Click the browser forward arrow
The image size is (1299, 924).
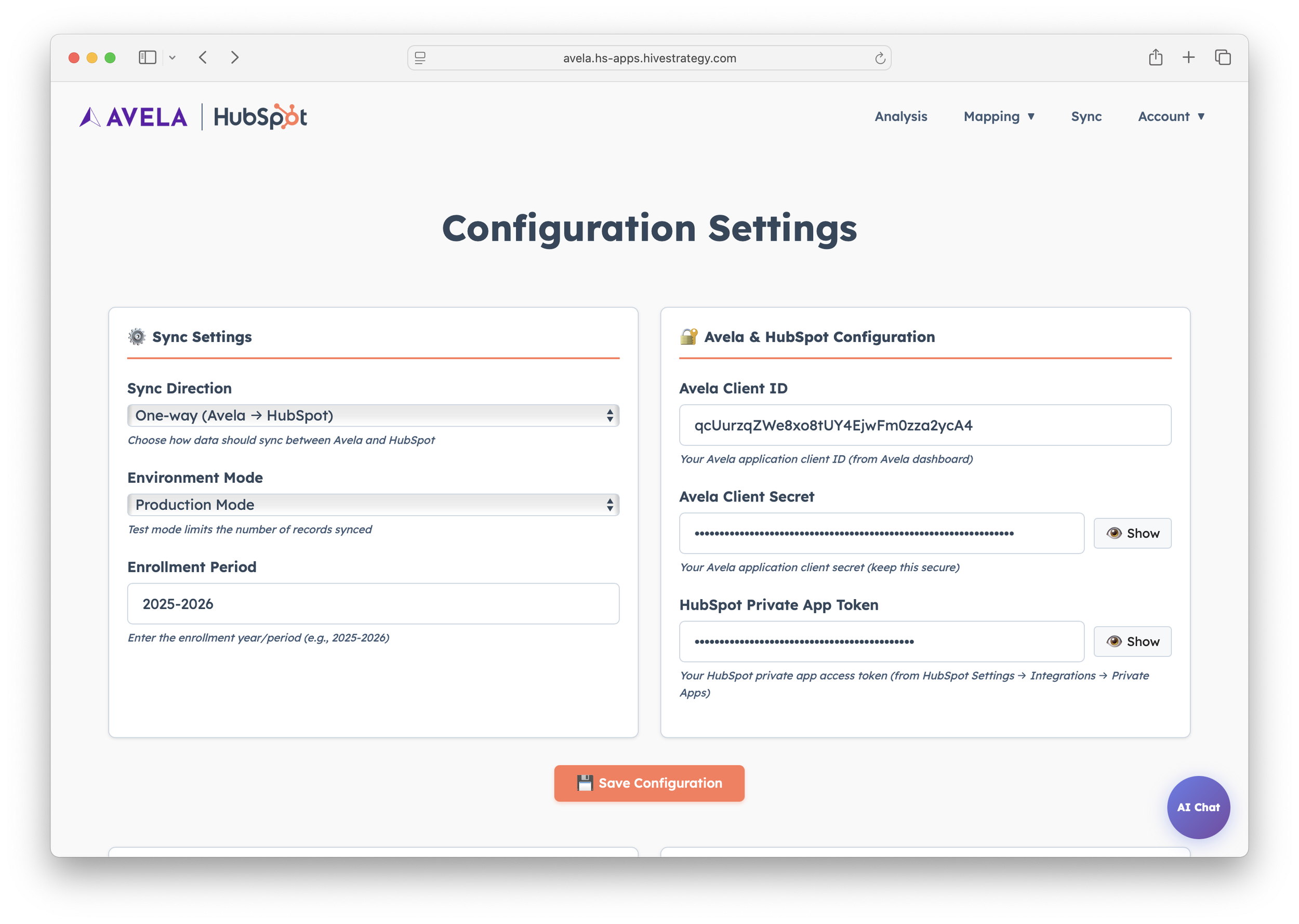(x=234, y=58)
